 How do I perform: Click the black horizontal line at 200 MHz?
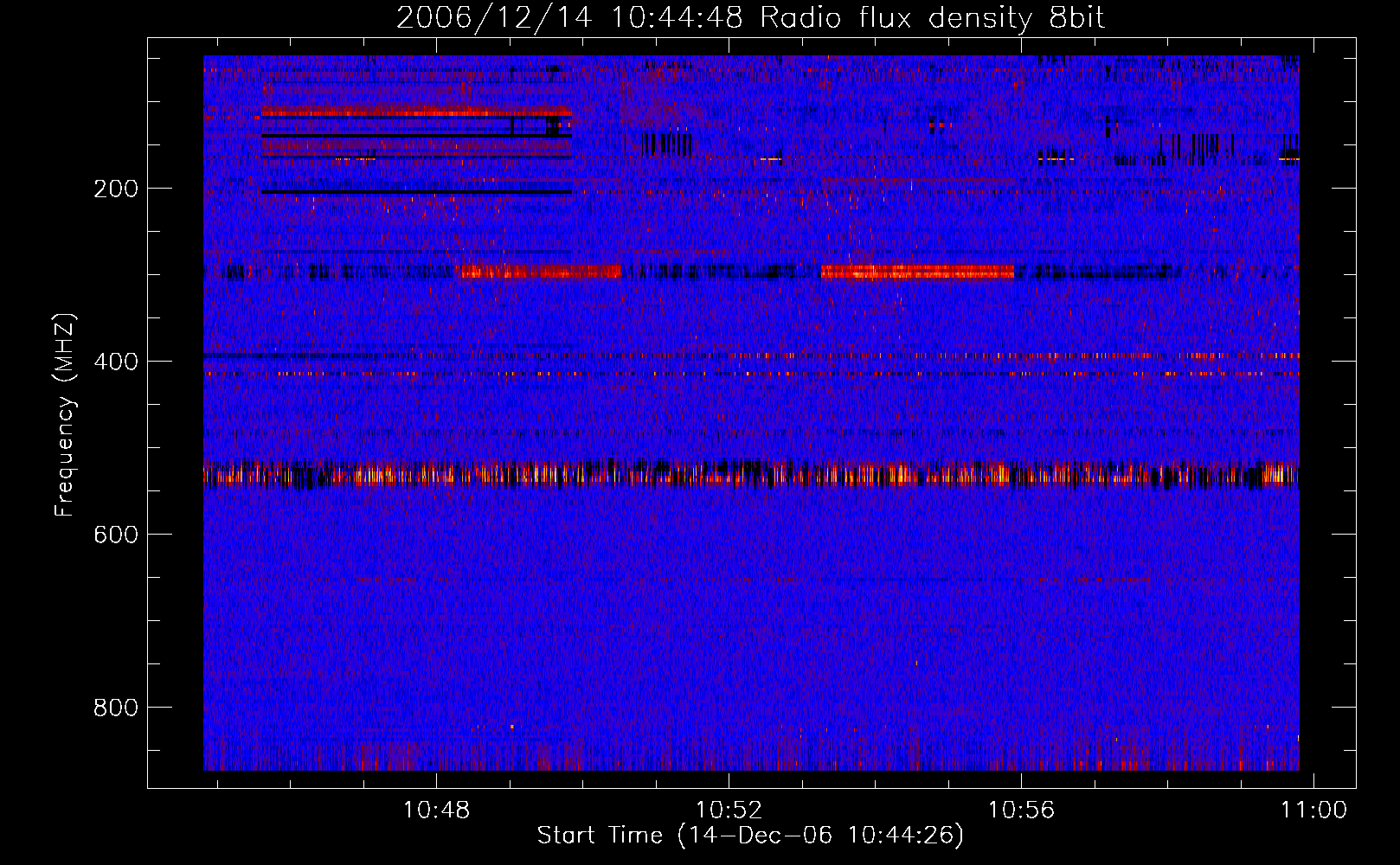coord(416,191)
